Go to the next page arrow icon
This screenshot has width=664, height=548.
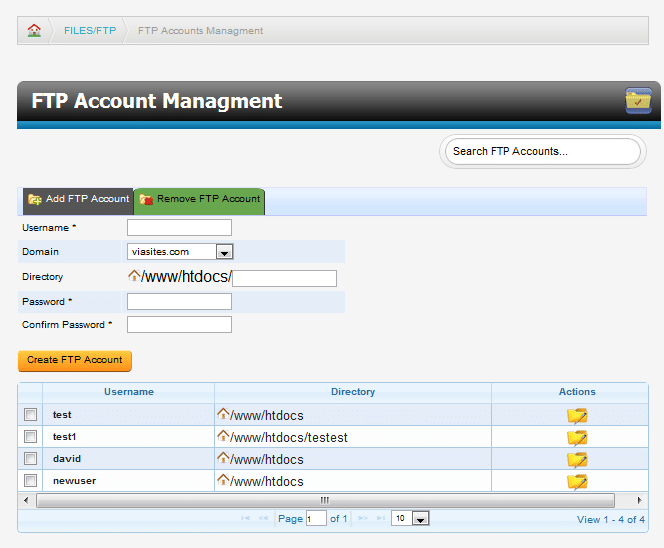pyautogui.click(x=364, y=519)
